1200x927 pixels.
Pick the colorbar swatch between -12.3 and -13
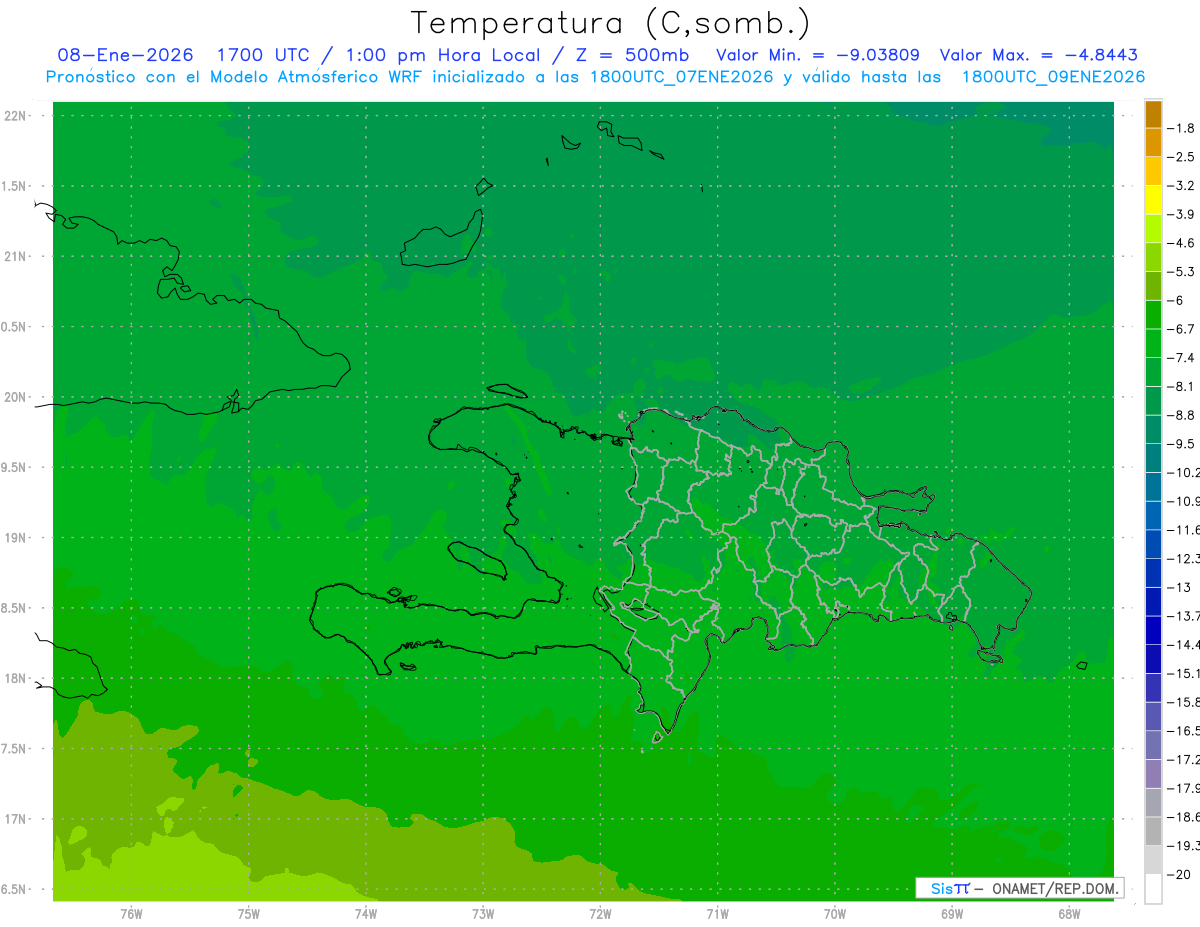tap(1153, 573)
